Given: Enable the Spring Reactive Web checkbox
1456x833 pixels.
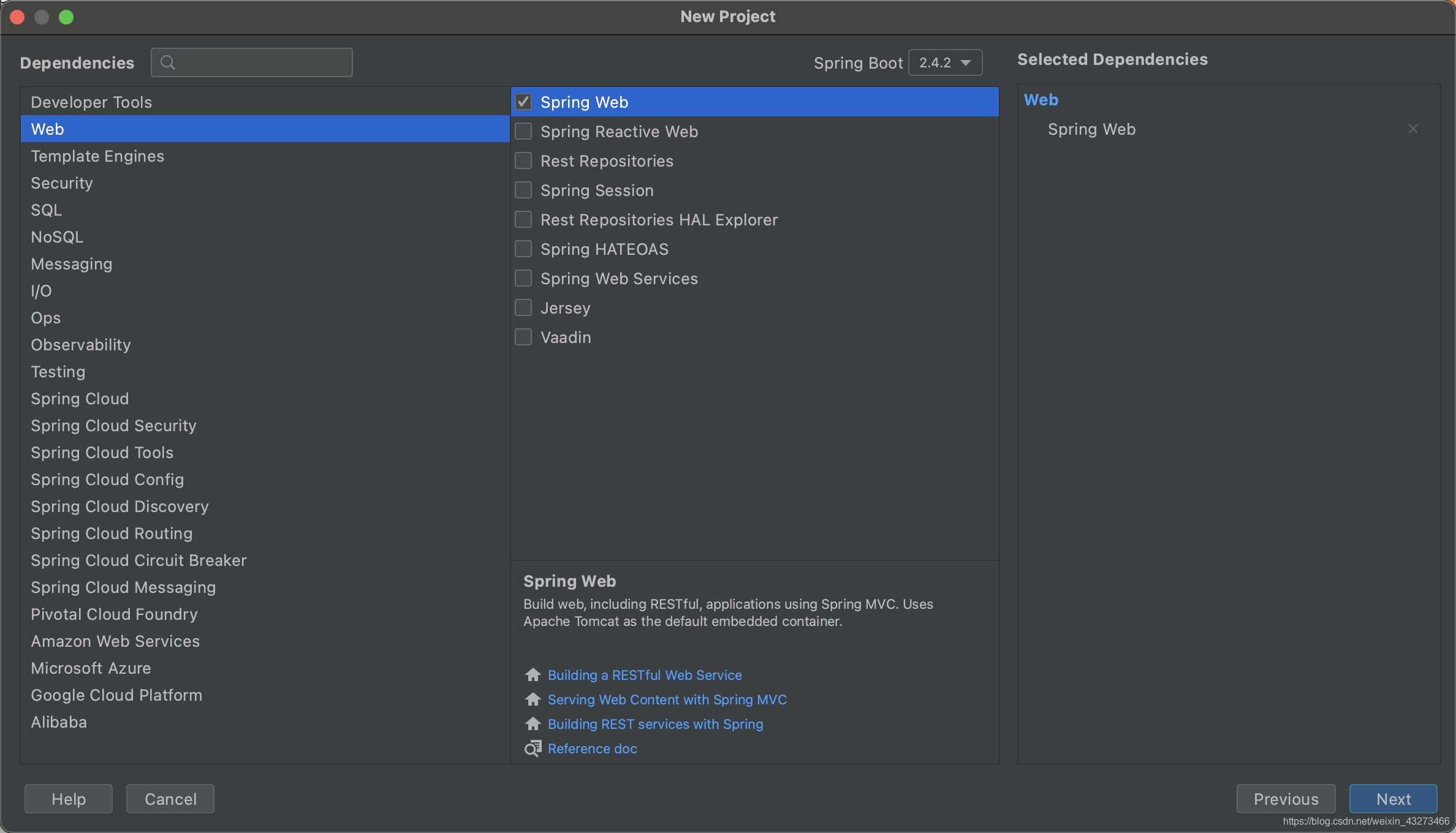Looking at the screenshot, I should 523,131.
